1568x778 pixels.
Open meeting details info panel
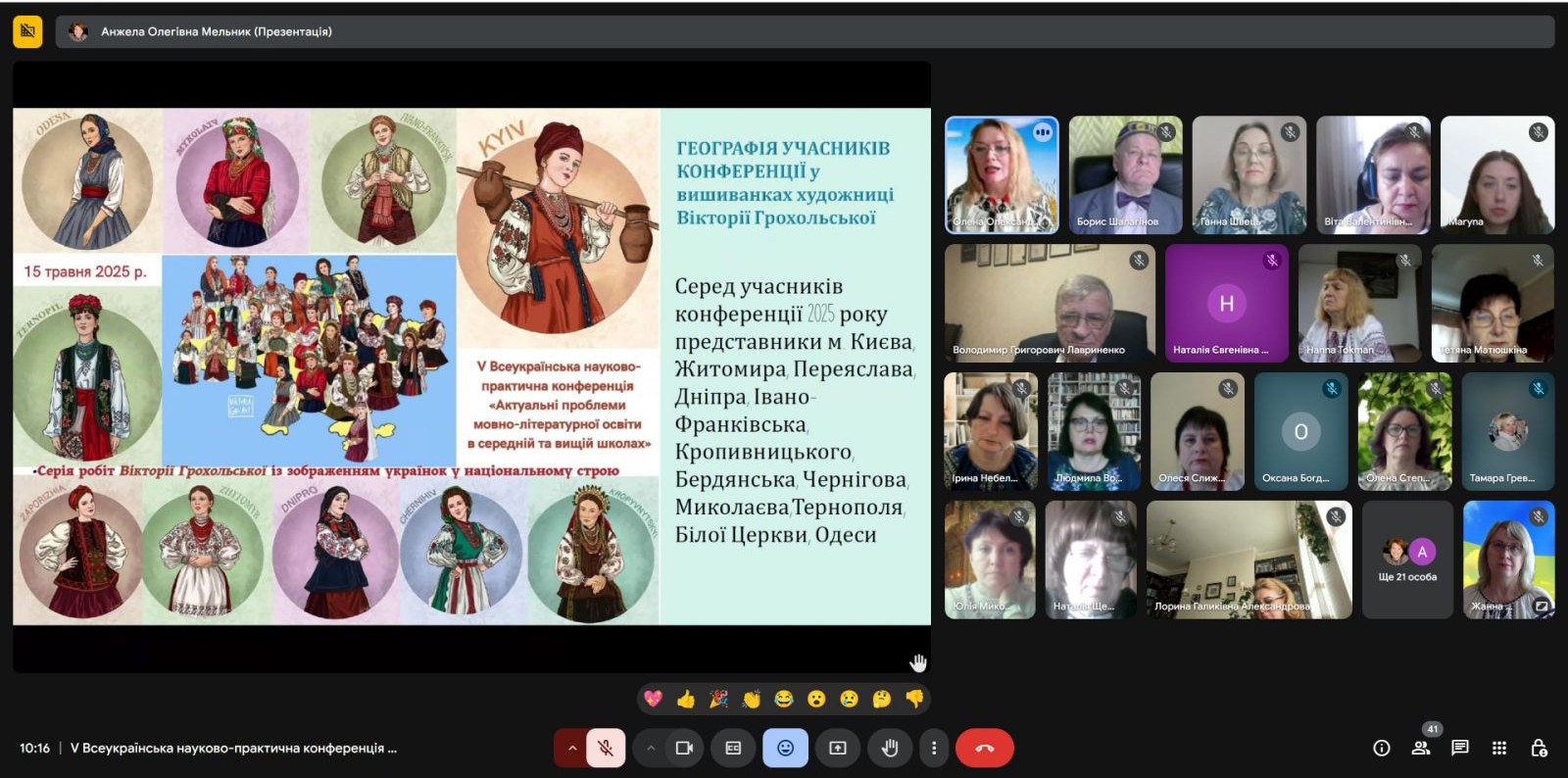(x=1382, y=748)
